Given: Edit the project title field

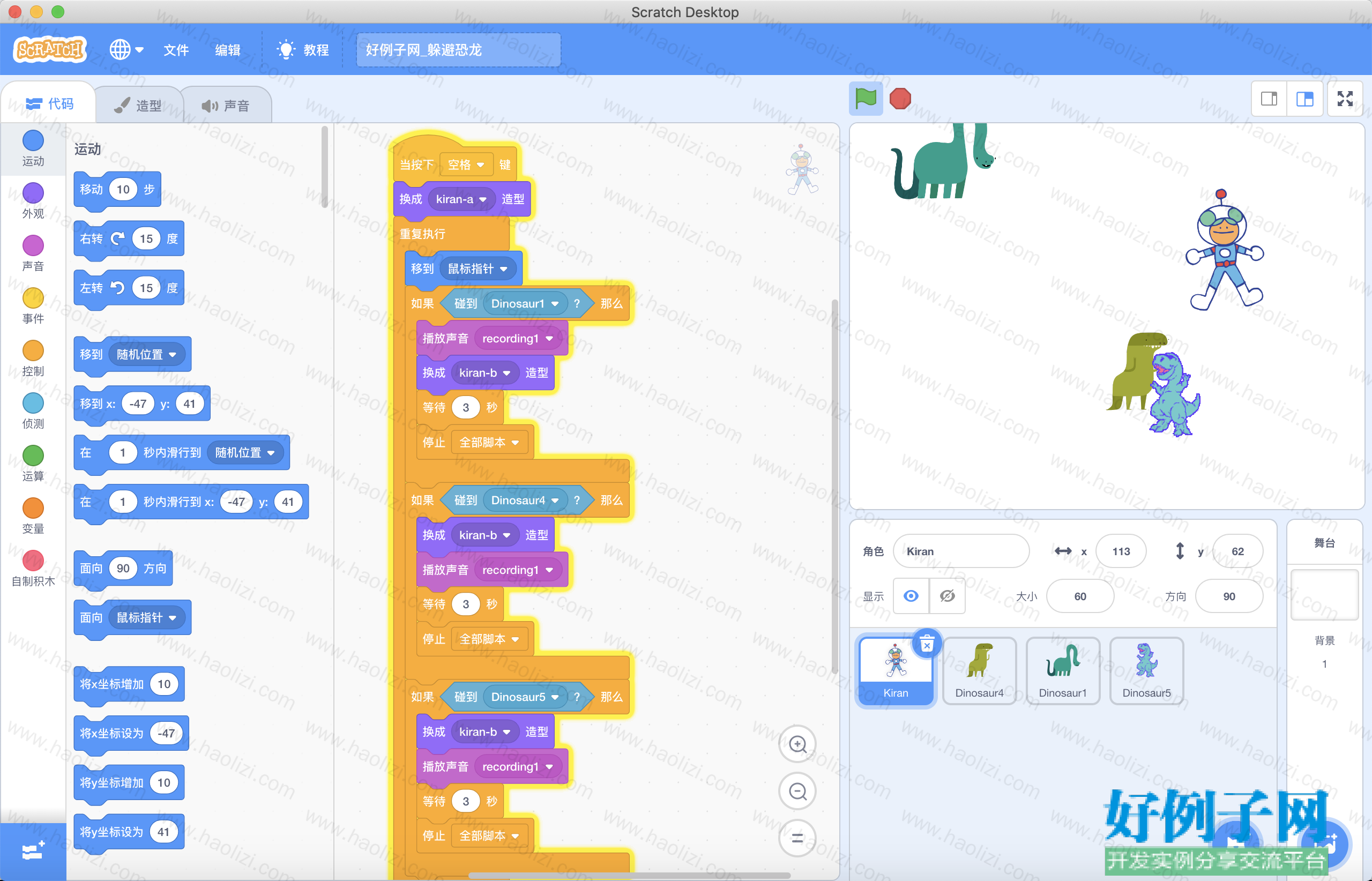Looking at the screenshot, I should pyautogui.click(x=458, y=50).
